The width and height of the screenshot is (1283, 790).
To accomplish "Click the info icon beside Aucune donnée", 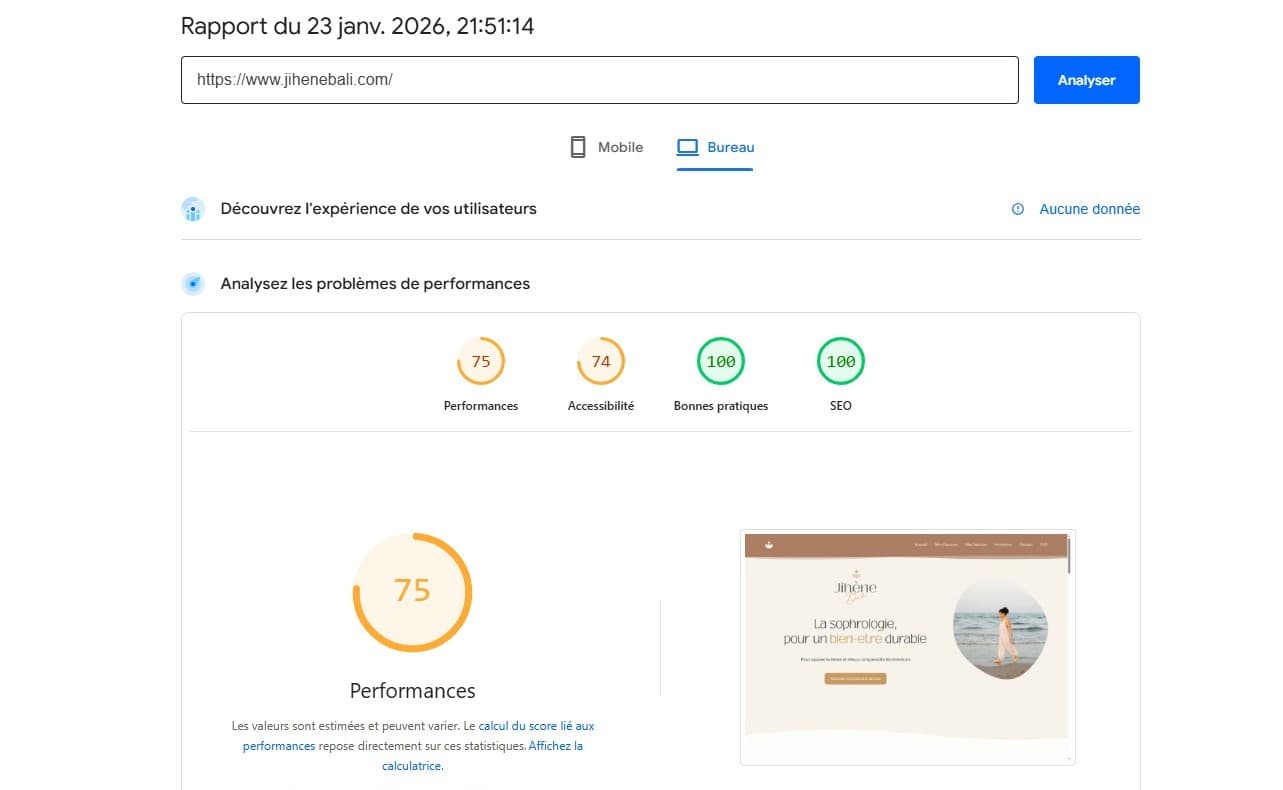I will [x=1018, y=209].
